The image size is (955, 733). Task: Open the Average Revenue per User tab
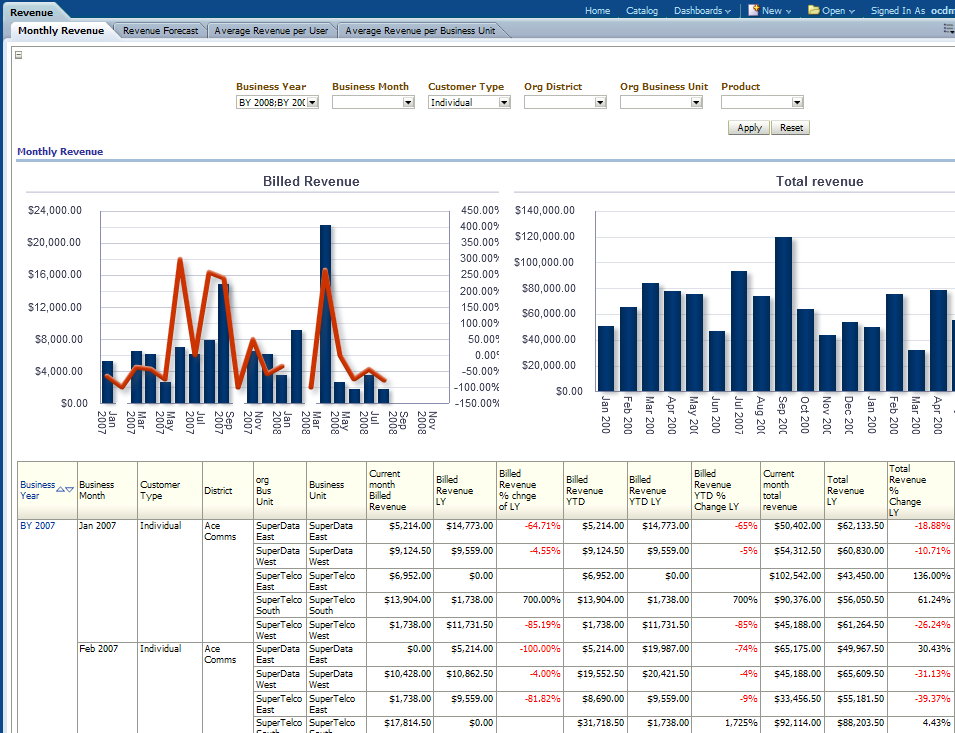pos(271,30)
